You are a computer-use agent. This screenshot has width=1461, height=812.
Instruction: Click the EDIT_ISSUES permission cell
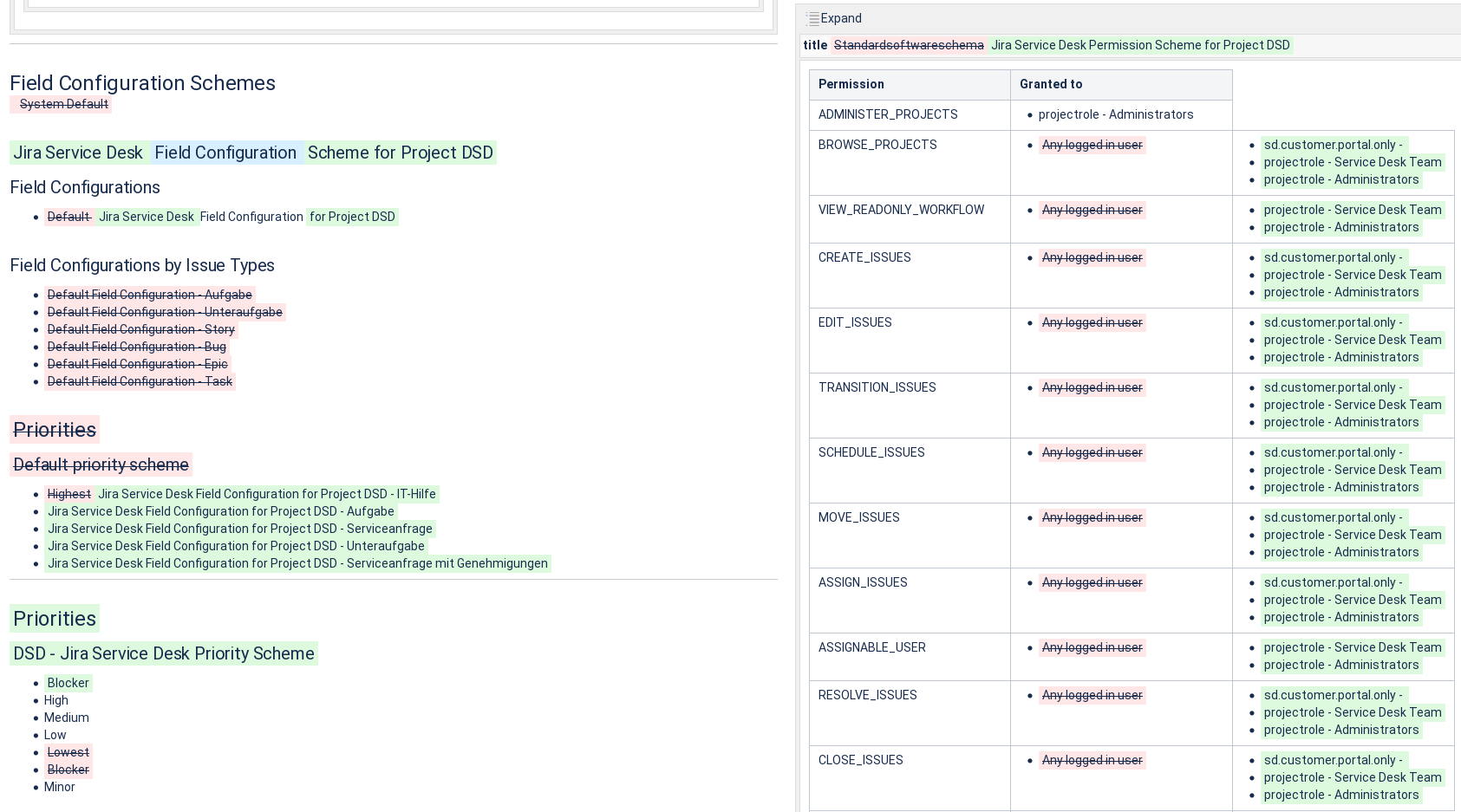pyautogui.click(x=910, y=341)
